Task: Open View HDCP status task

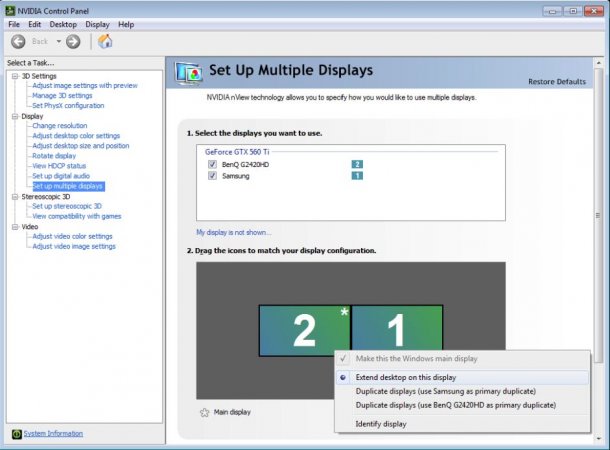Action: tap(59, 166)
